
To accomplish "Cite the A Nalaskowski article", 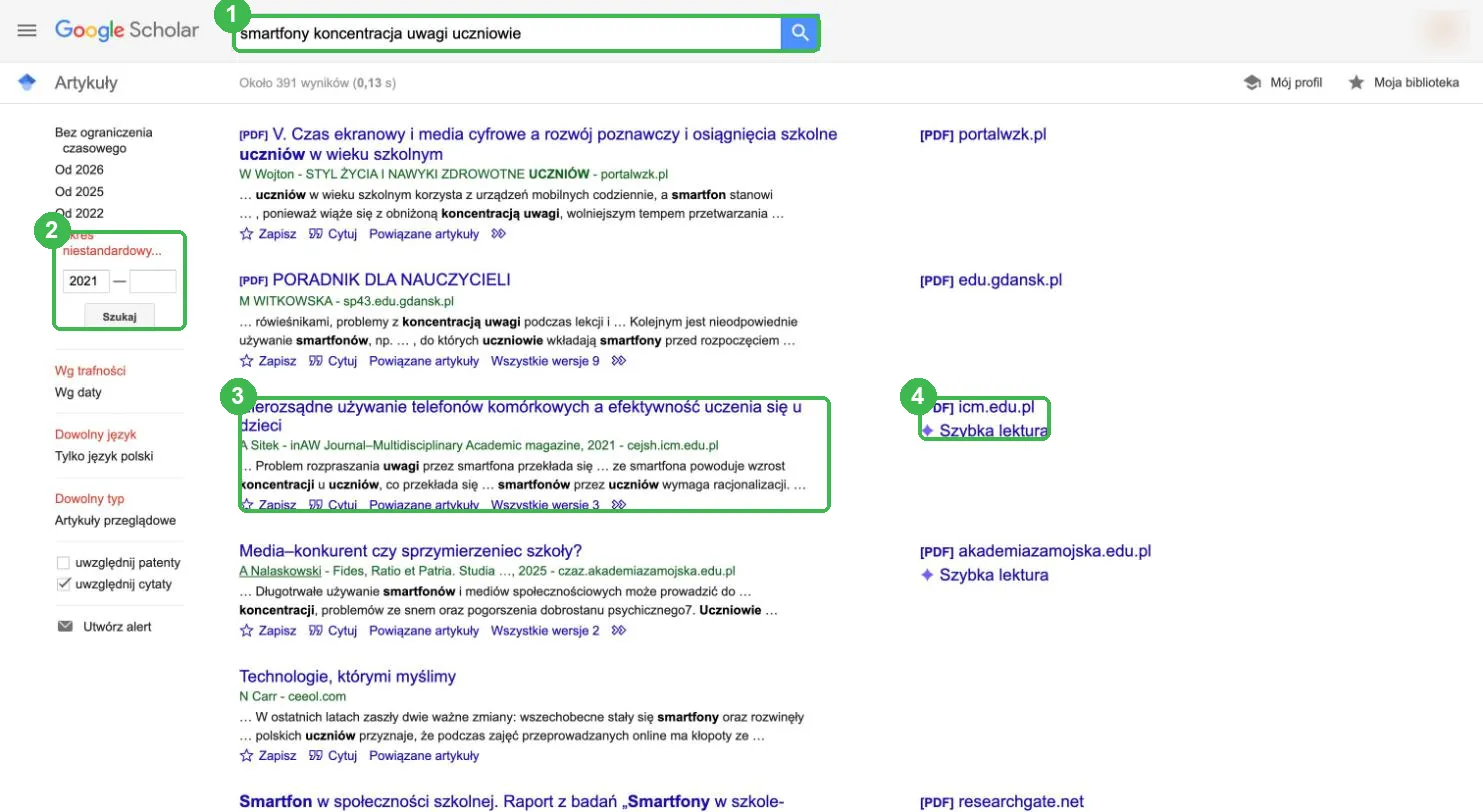I will coord(332,631).
